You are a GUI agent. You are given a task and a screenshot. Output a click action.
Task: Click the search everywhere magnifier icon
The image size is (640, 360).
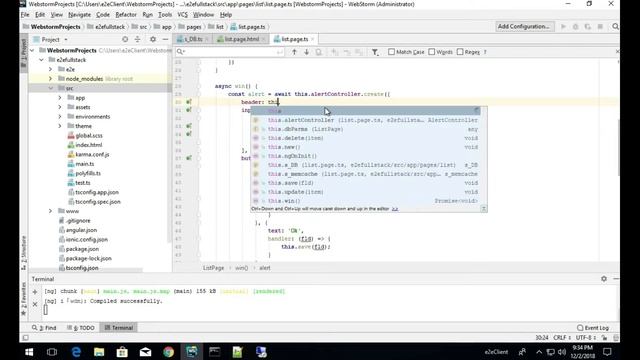tap(615, 27)
